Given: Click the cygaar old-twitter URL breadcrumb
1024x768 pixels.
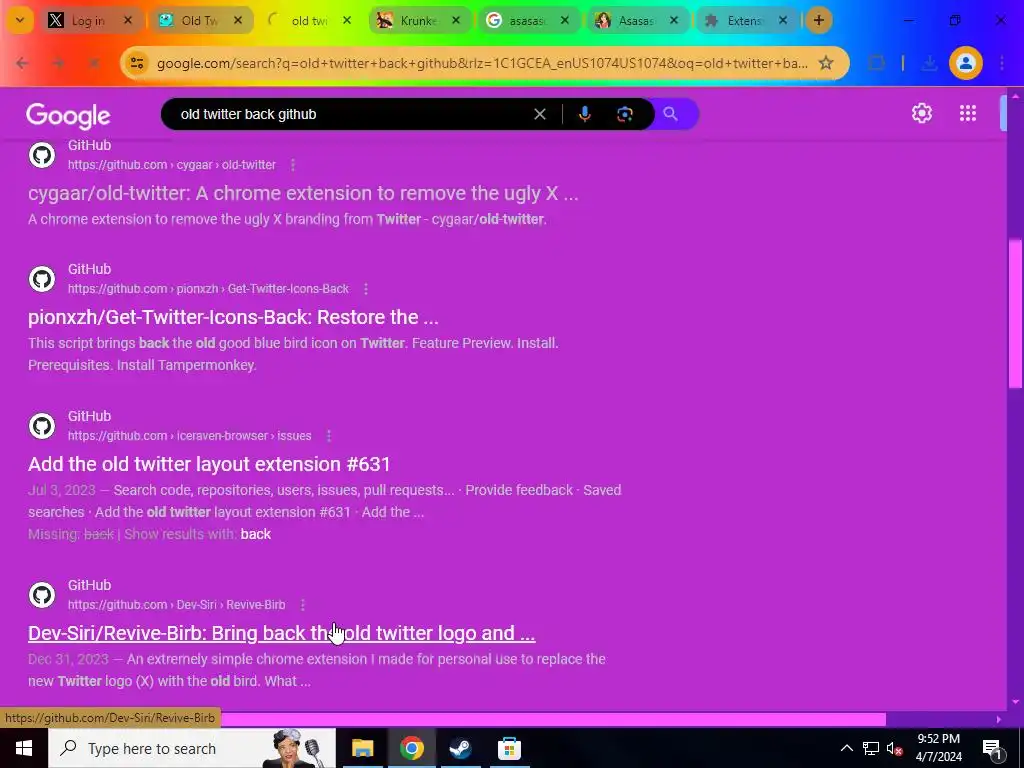Looking at the screenshot, I should click(172, 165).
